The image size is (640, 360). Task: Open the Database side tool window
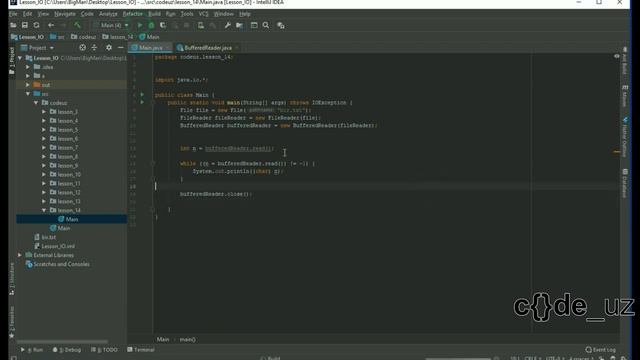click(x=624, y=183)
